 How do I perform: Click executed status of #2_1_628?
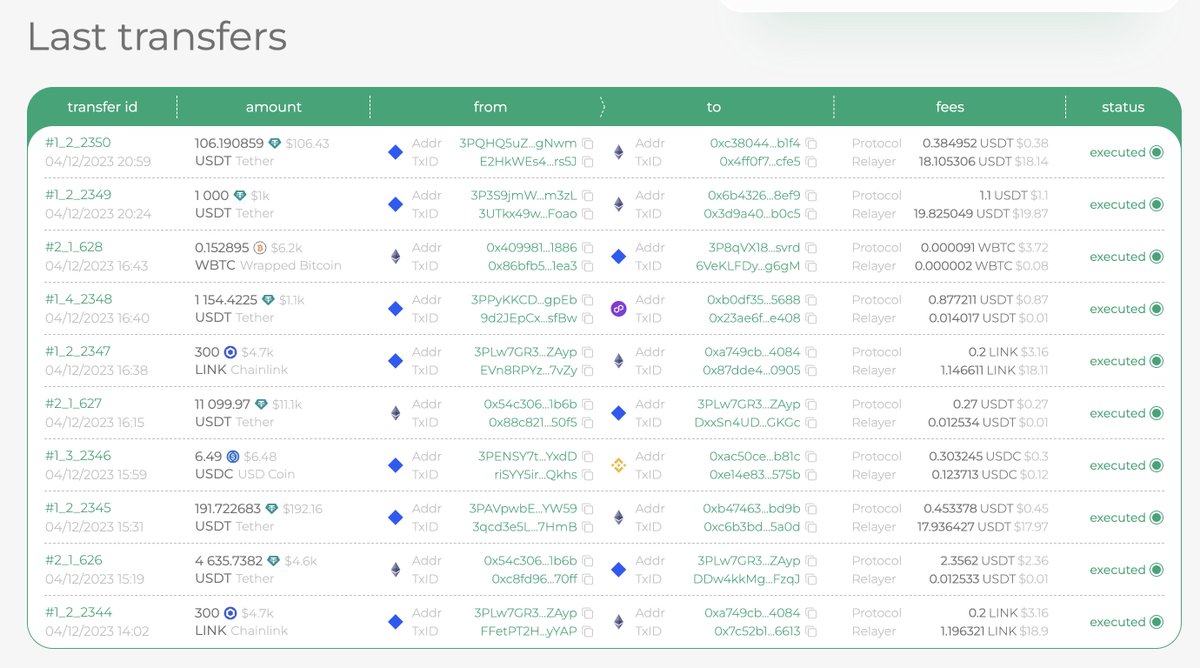pyautogui.click(x=1126, y=257)
